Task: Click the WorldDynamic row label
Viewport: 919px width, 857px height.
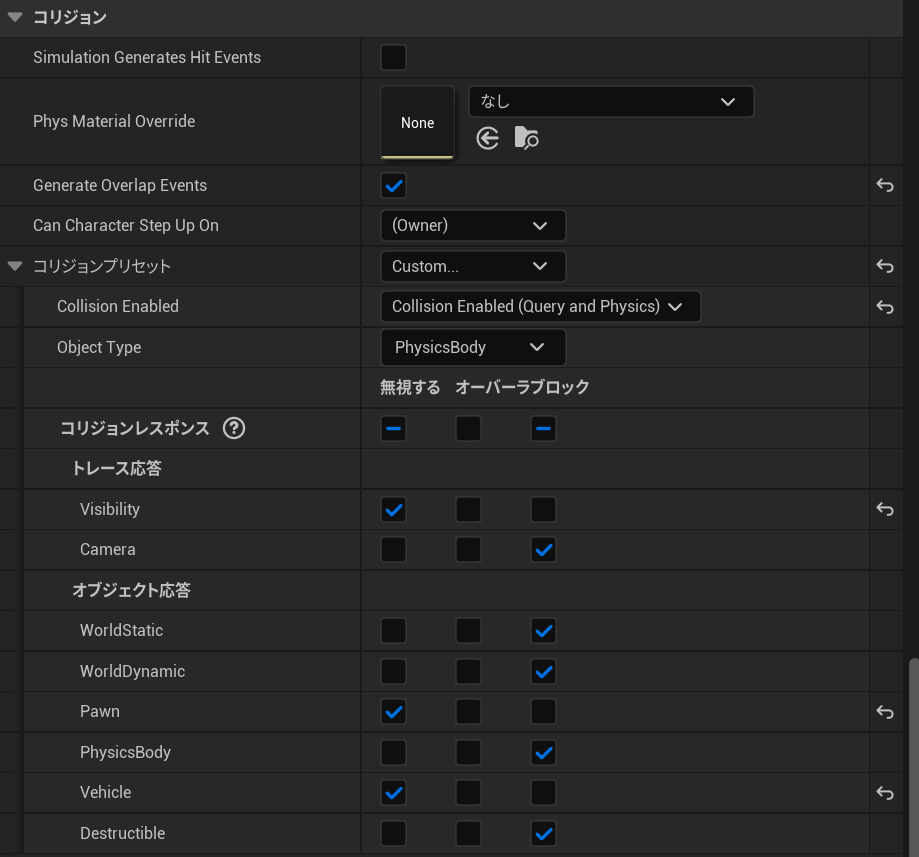Action: (132, 672)
